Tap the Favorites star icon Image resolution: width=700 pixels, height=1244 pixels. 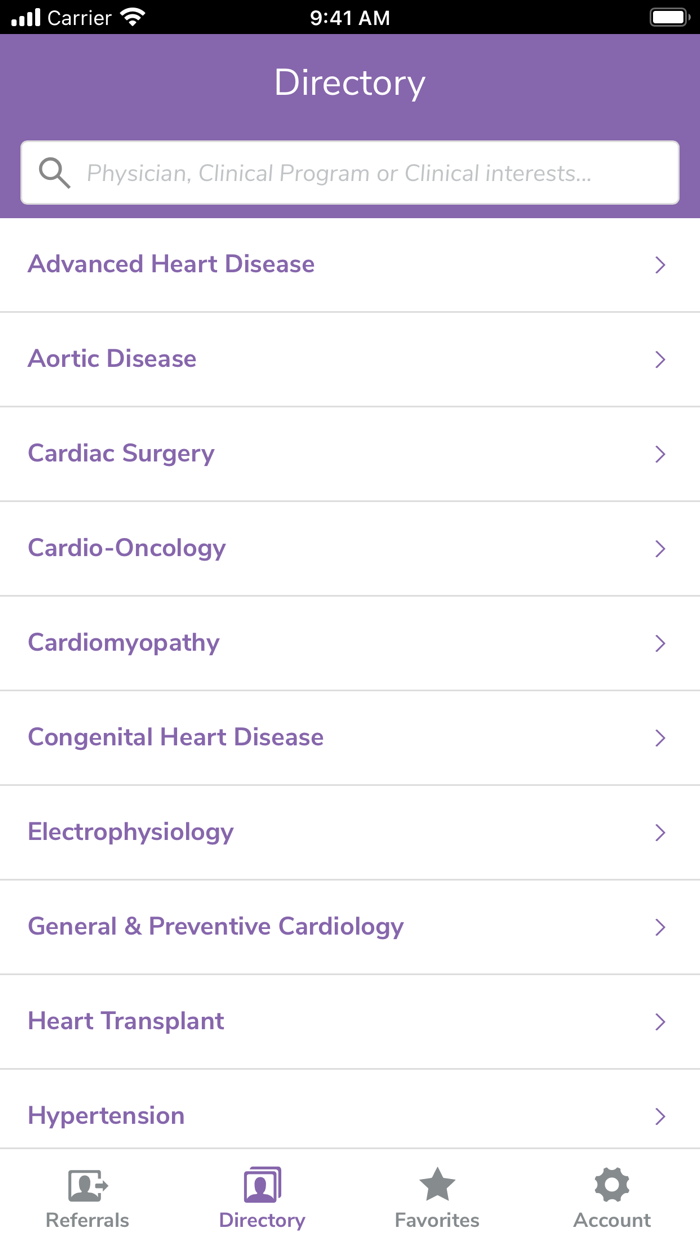click(x=437, y=1184)
